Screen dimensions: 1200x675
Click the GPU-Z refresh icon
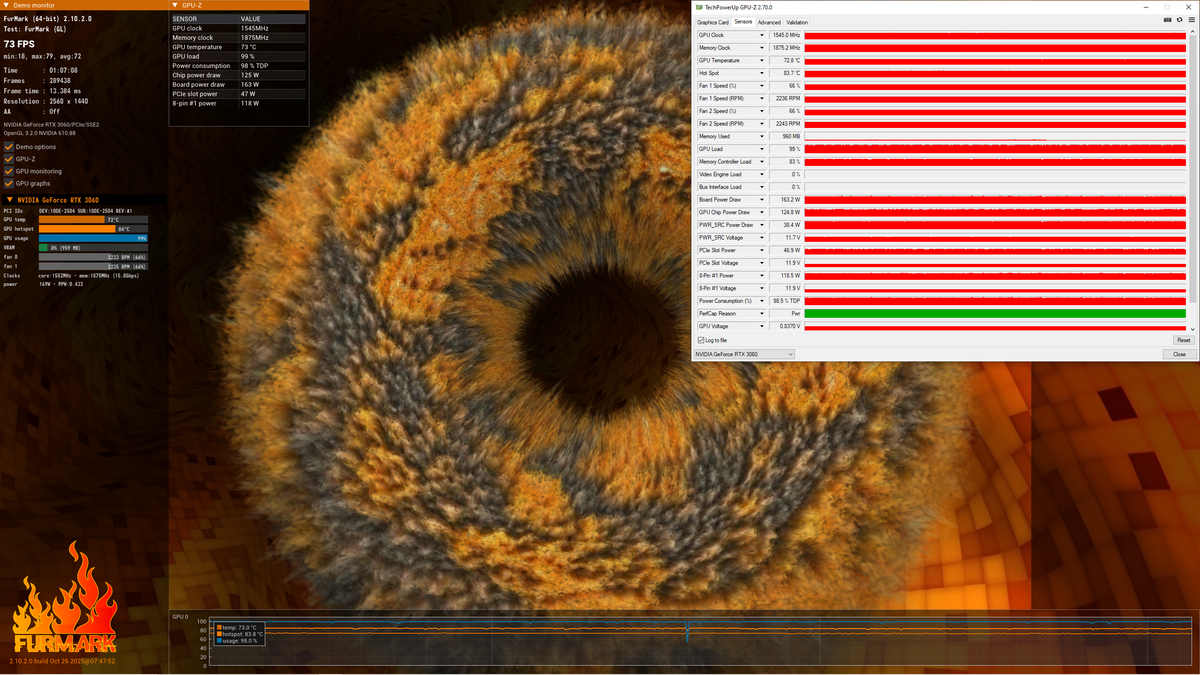[x=1178, y=20]
